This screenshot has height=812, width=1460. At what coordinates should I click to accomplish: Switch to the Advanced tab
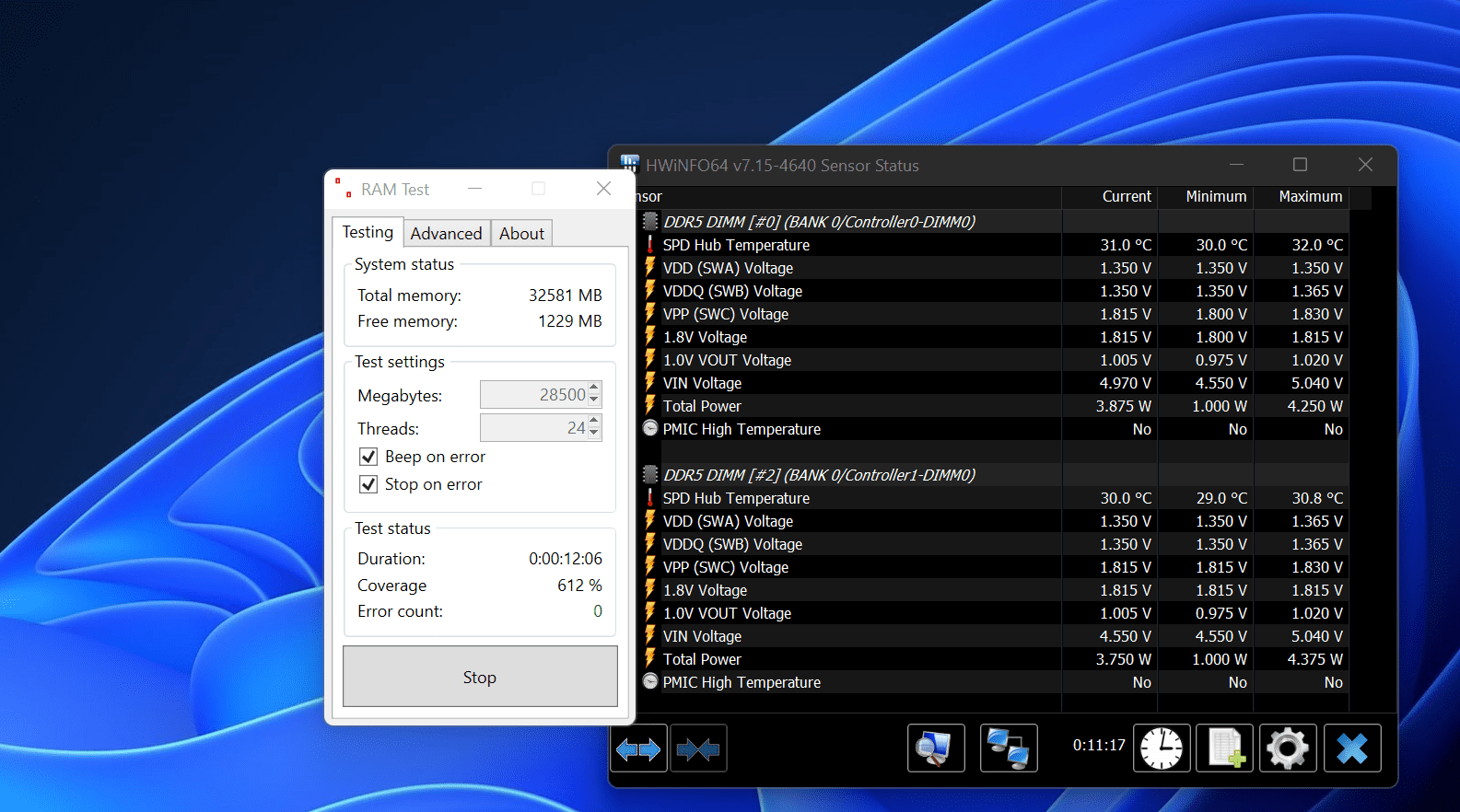(x=446, y=234)
